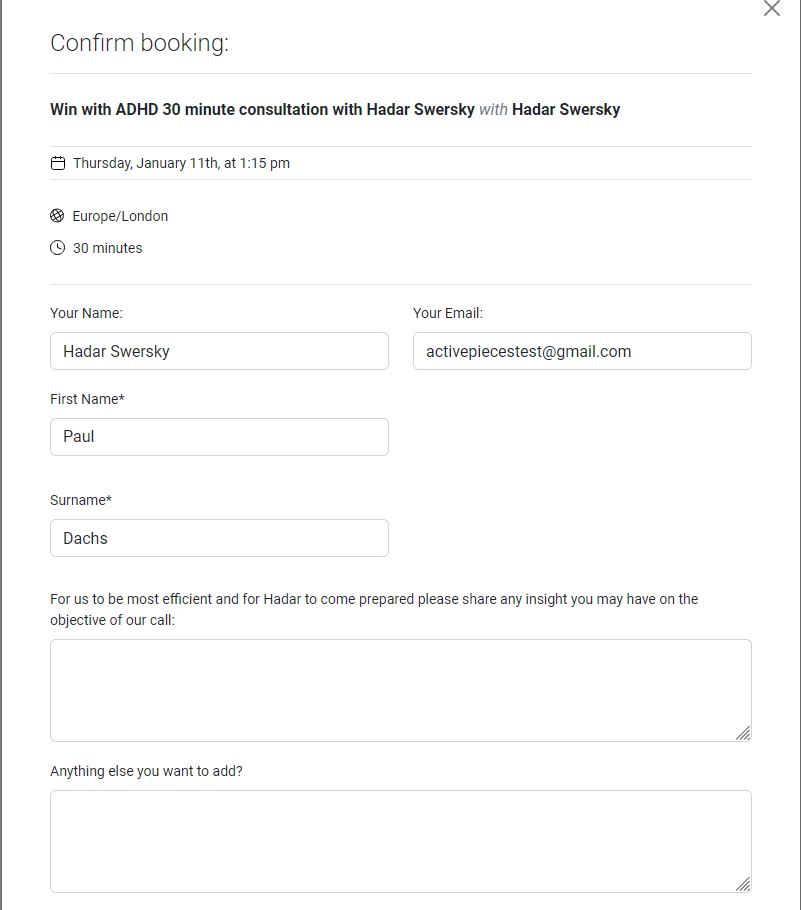
Task: Click the resize handle of the last textarea
Action: [x=743, y=884]
